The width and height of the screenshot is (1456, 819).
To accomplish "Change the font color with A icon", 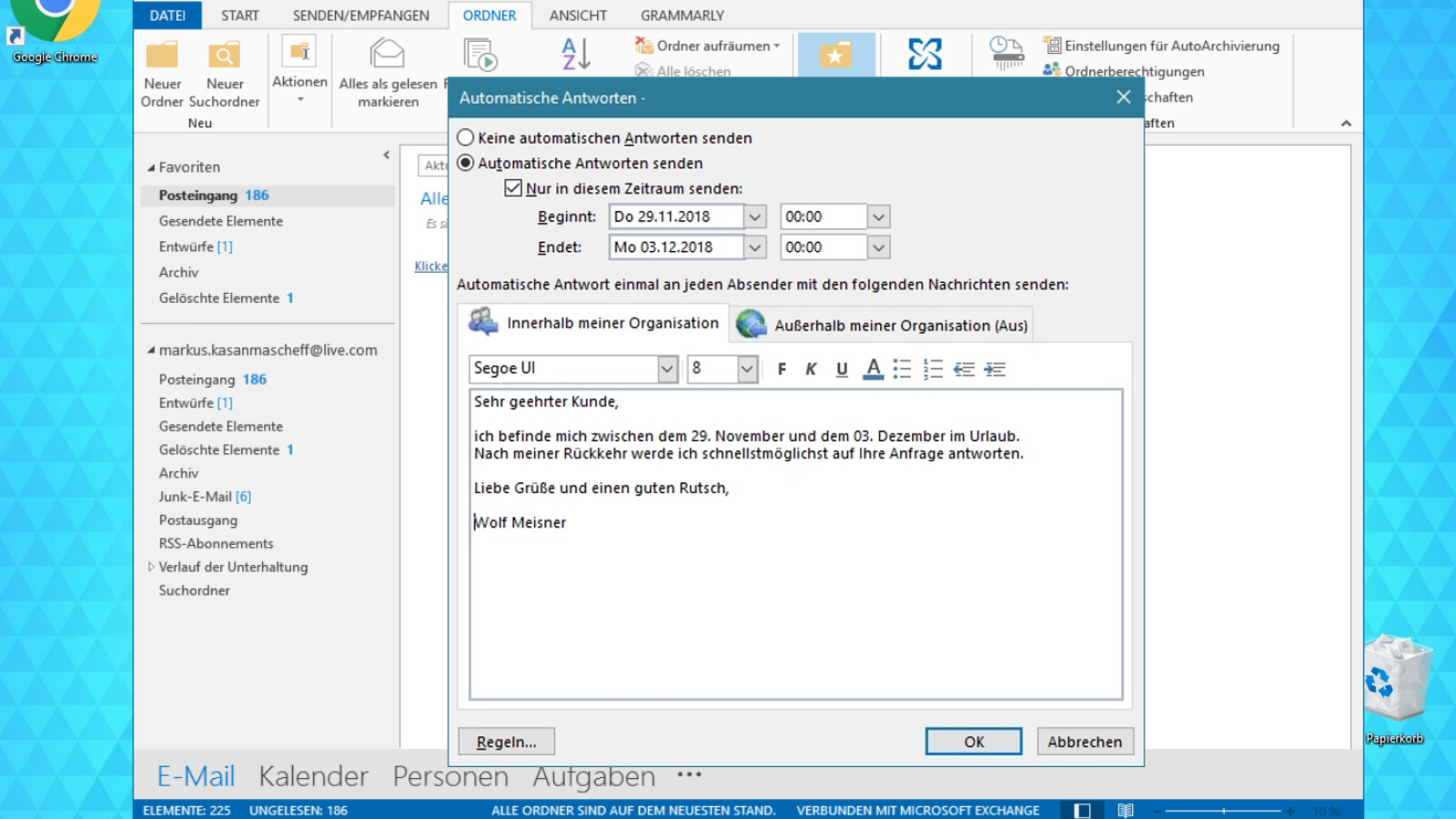I will tap(873, 369).
